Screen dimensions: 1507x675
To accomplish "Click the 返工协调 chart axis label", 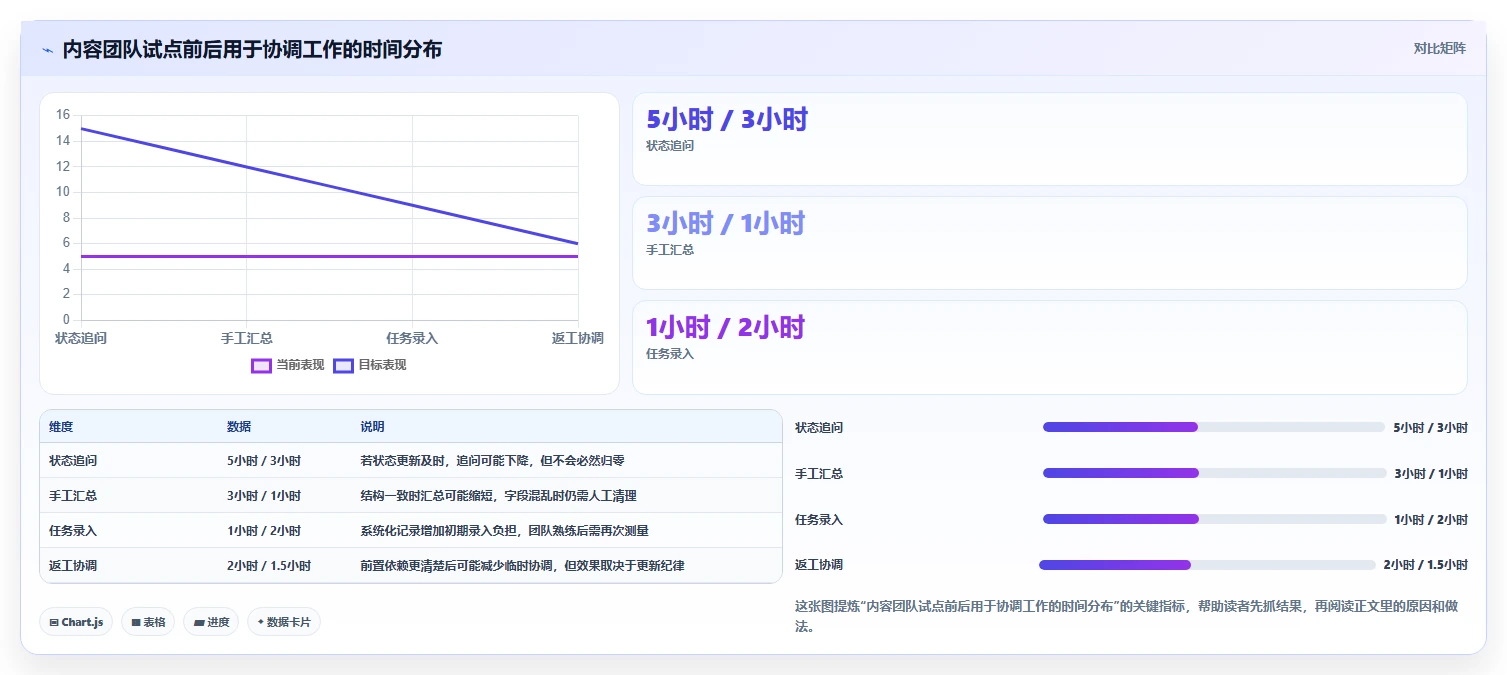I will pos(577,338).
